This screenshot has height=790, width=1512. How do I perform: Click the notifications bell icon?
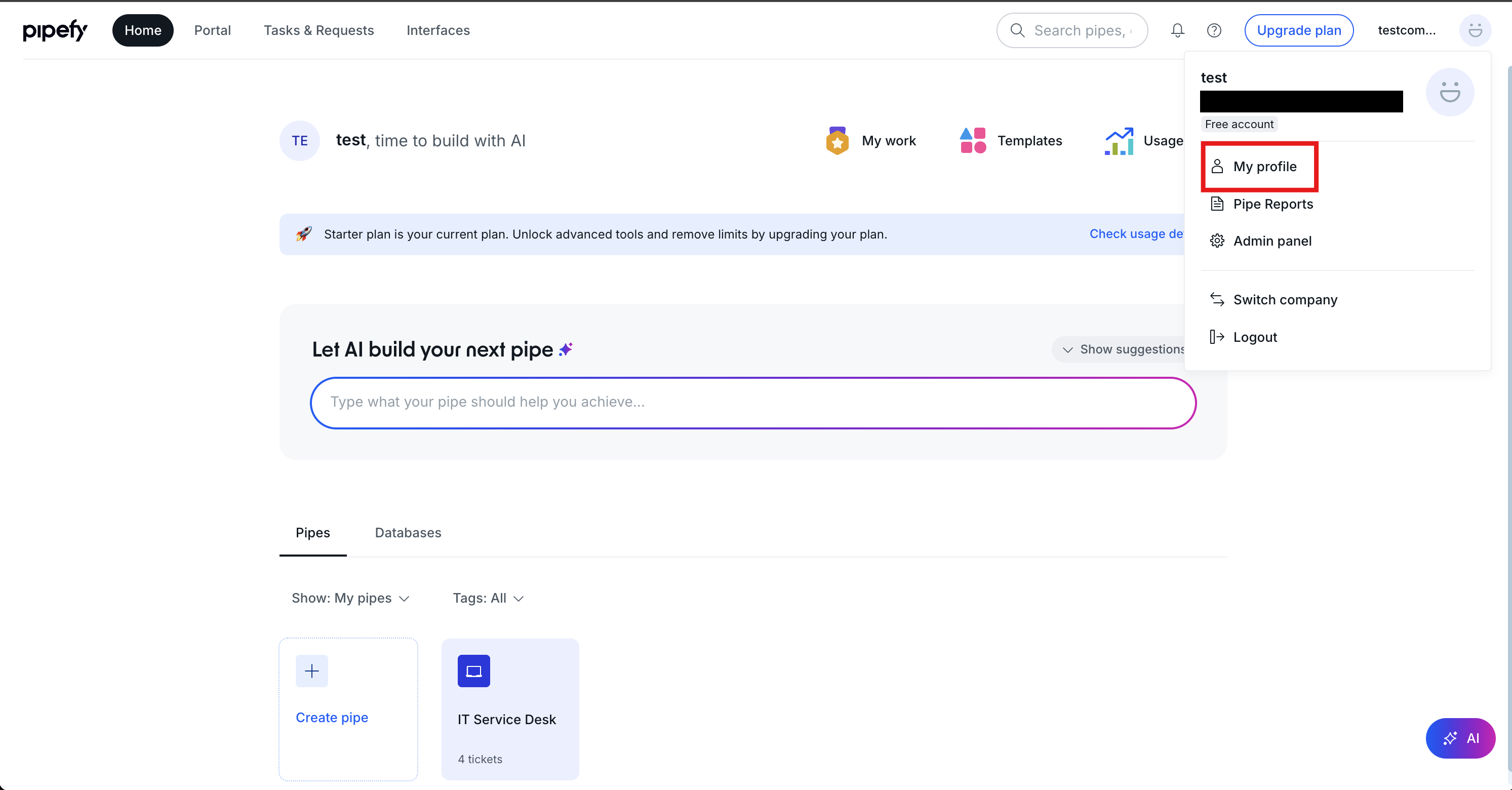(1177, 30)
